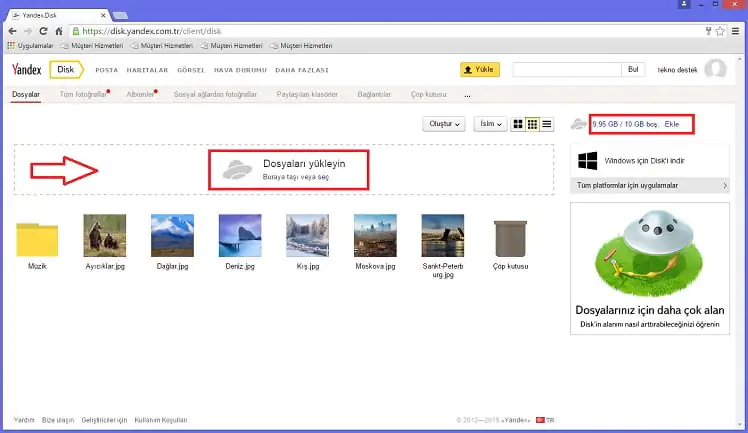The image size is (748, 433).
Task: Open the Bağlantılar tab
Action: pos(374,94)
